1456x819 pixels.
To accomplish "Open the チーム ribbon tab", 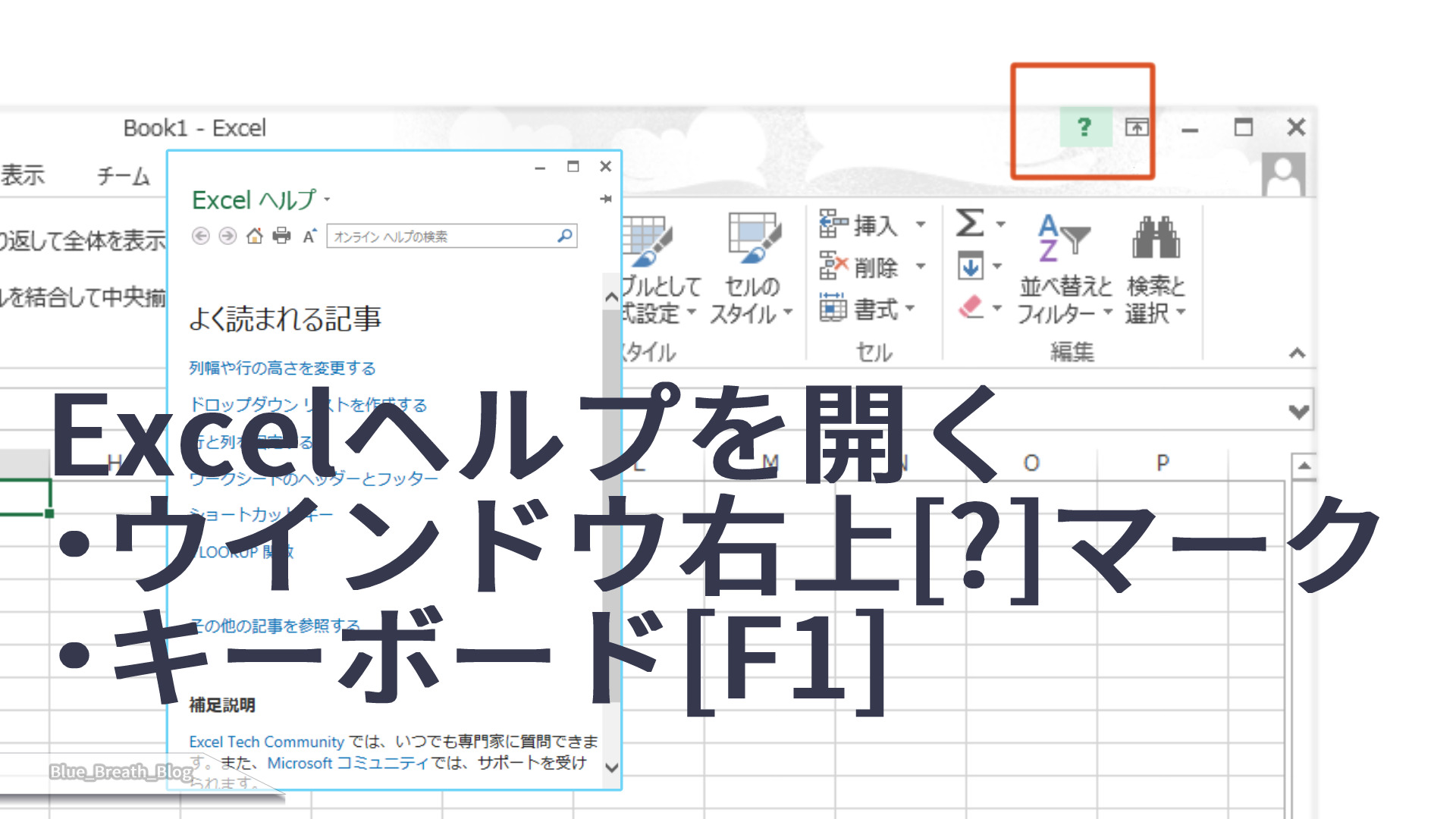I will coord(124,176).
